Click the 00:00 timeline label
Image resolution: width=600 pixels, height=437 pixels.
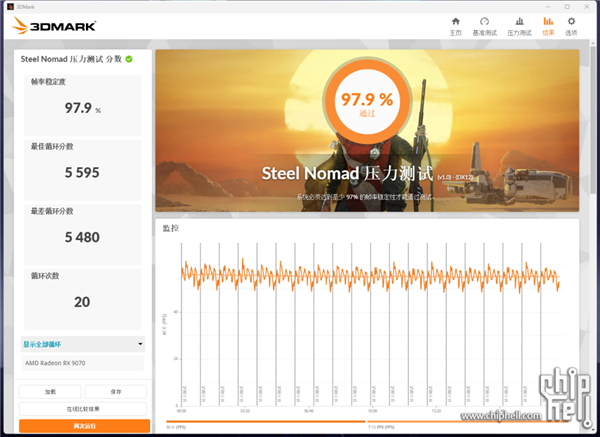coord(181,411)
